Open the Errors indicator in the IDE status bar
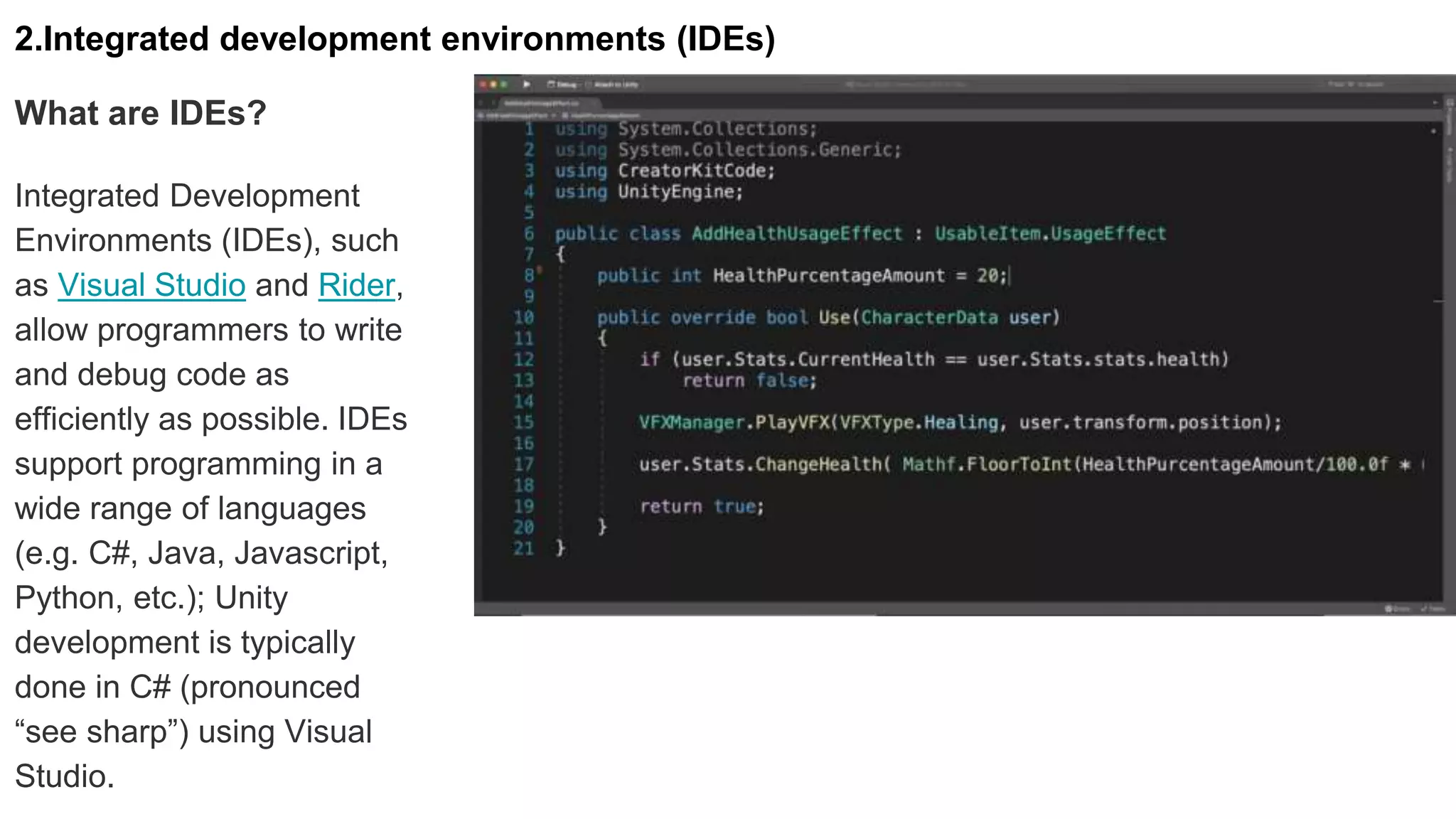1456x819 pixels. coord(1397,609)
